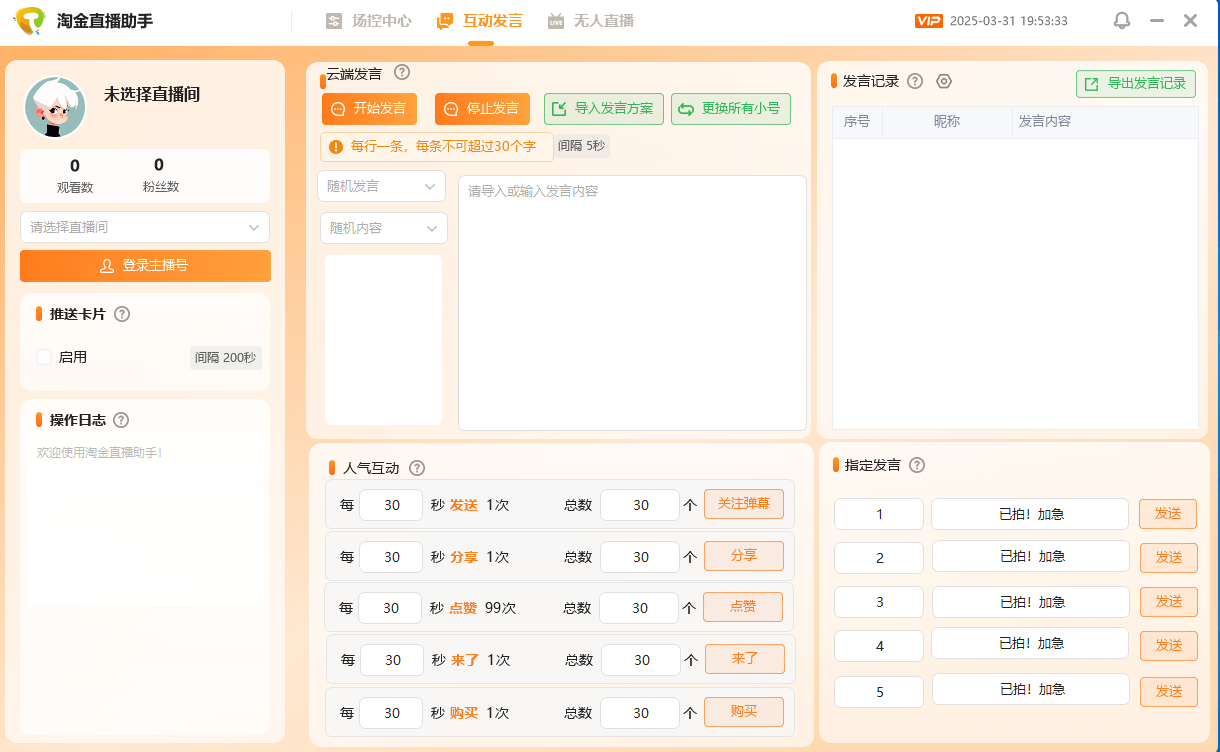Click the notification bell icon

point(1122,21)
